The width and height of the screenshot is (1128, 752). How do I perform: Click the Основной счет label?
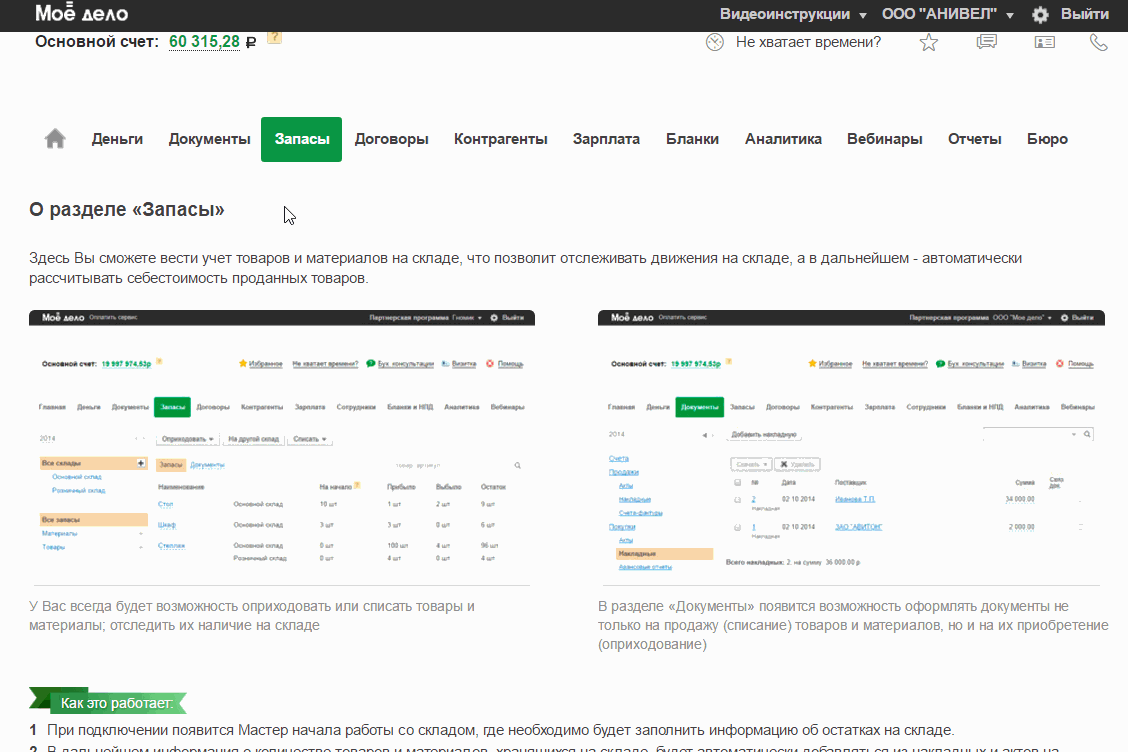pos(97,42)
